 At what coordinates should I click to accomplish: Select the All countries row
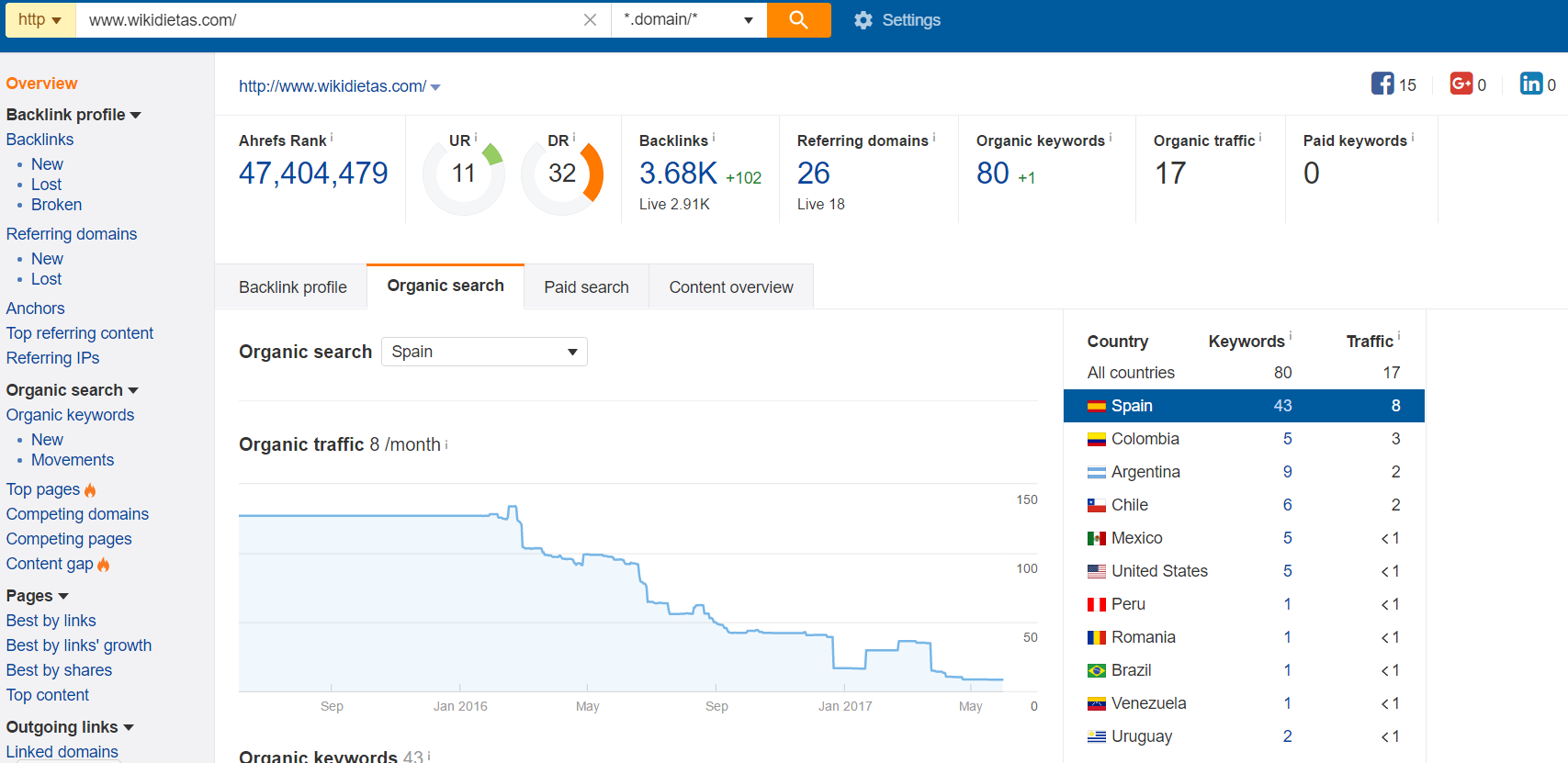coord(1244,373)
